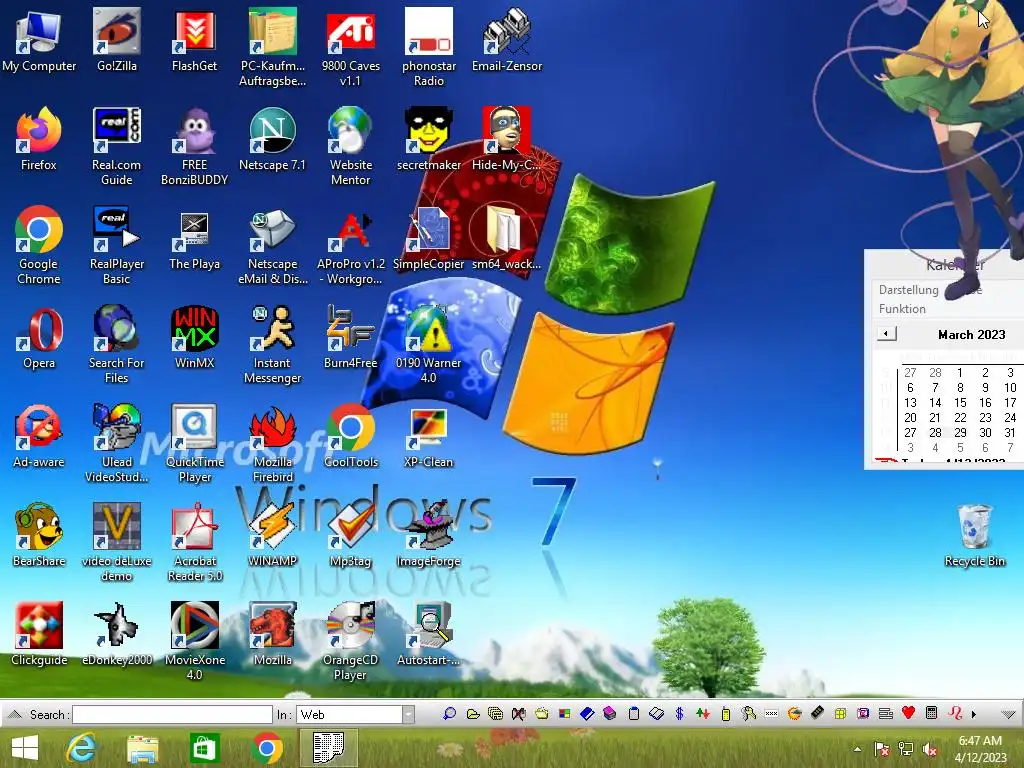The width and height of the screenshot is (1024, 768).
Task: Select March 1 in the calendar
Action: [x=959, y=373]
